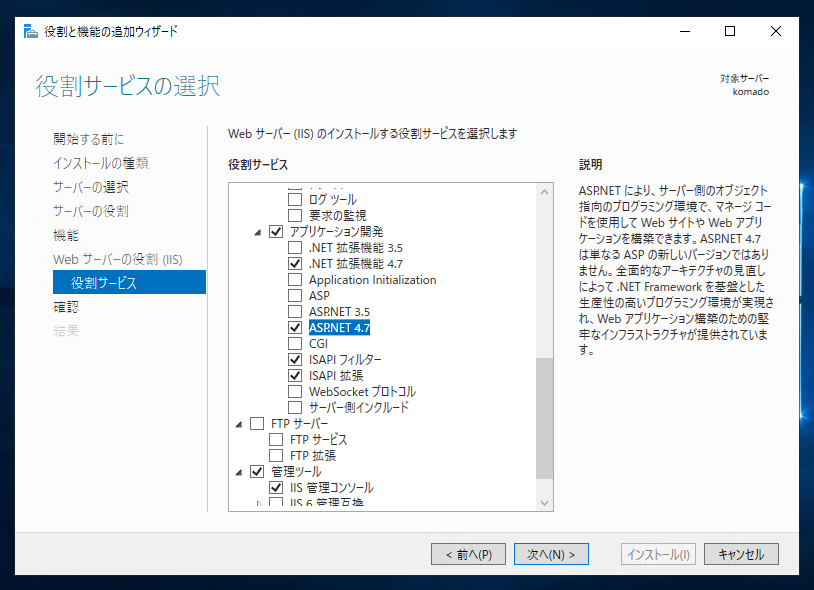Image resolution: width=814 pixels, height=590 pixels.
Task: Go to 開始する前に step
Action: tap(89, 139)
